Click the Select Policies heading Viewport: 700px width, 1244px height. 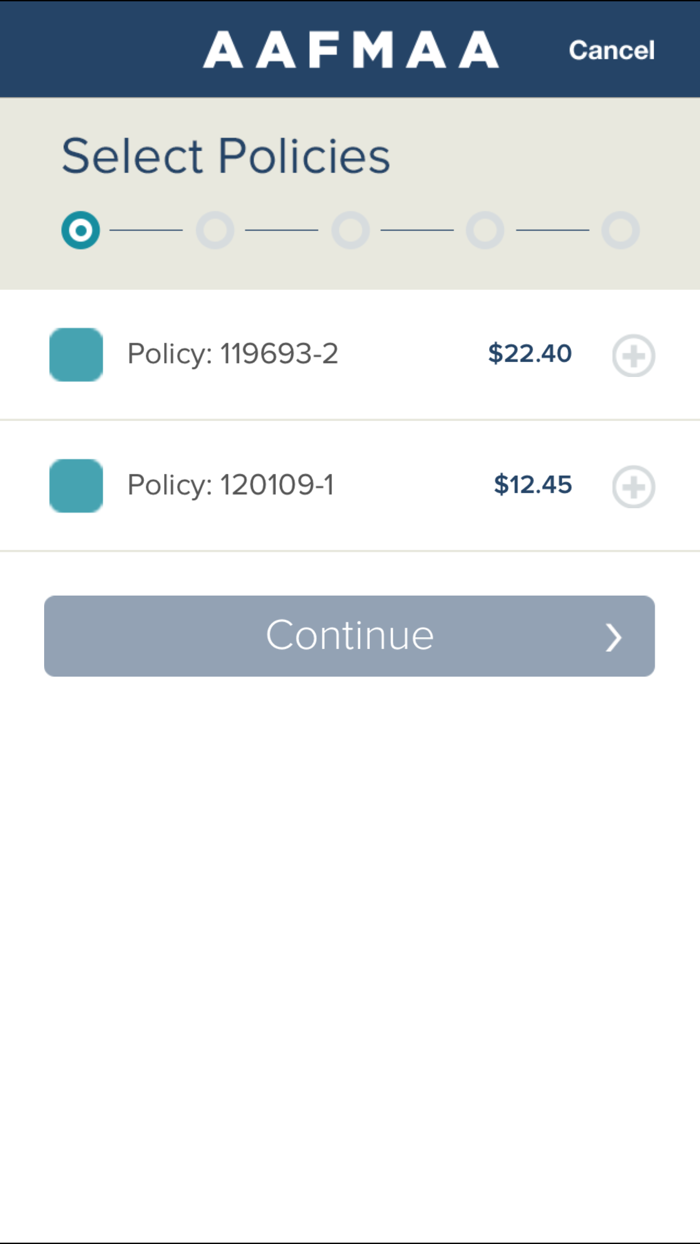tap(226, 157)
